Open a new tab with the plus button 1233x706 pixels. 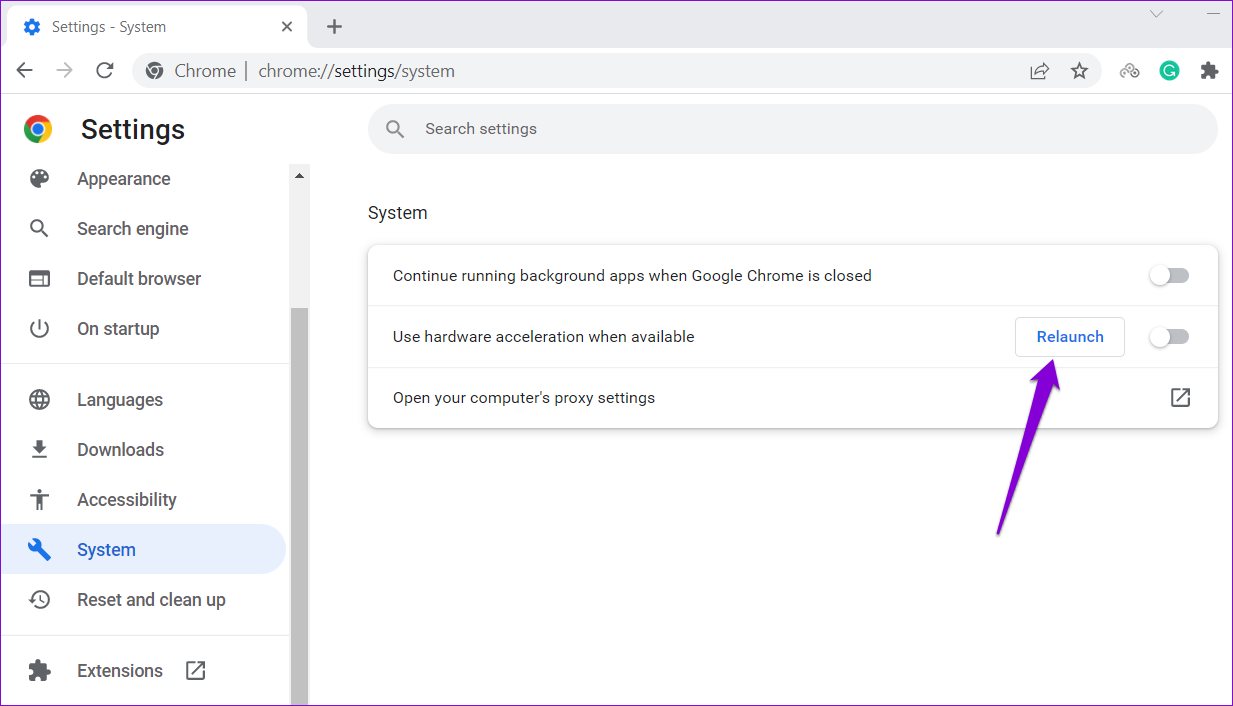click(x=334, y=27)
